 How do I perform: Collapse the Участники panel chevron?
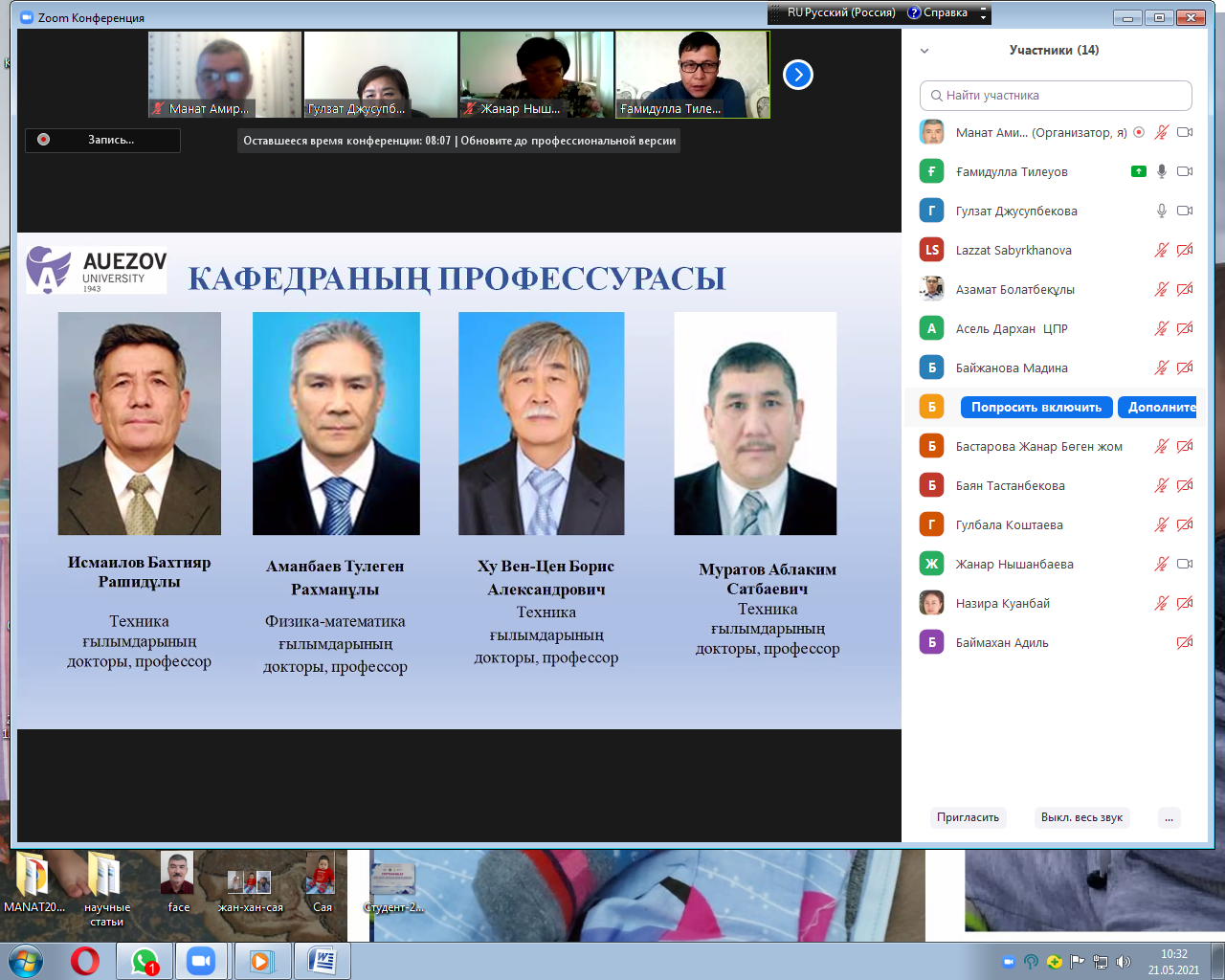click(x=924, y=51)
